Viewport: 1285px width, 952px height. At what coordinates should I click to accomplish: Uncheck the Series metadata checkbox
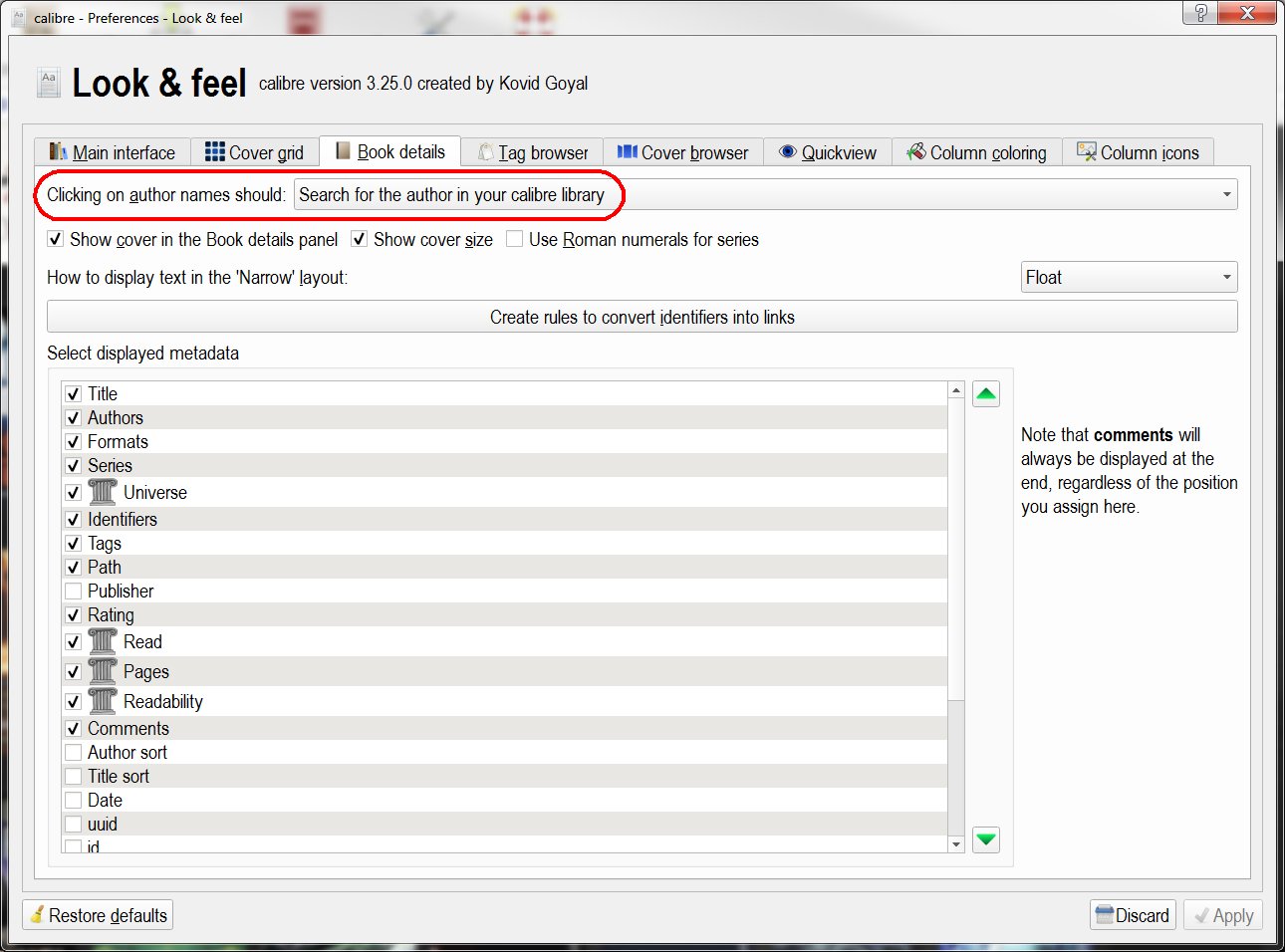[74, 465]
